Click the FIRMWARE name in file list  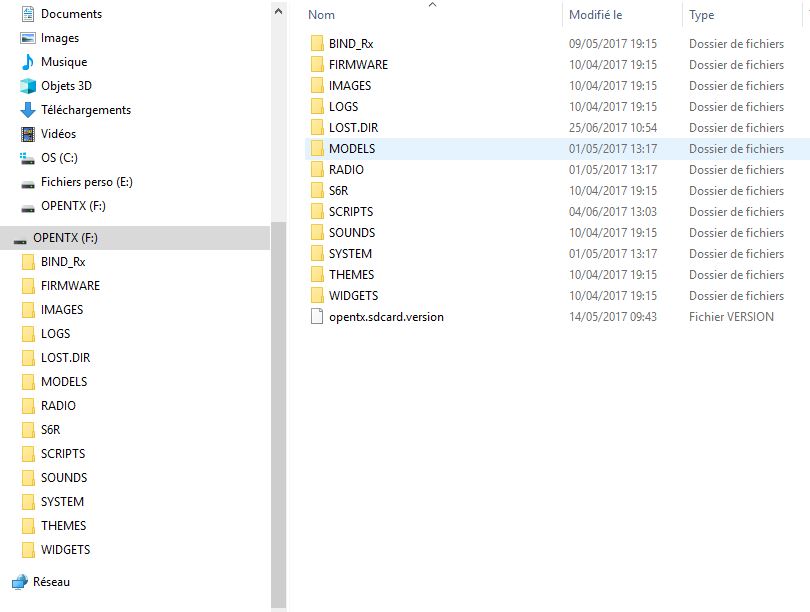point(358,65)
